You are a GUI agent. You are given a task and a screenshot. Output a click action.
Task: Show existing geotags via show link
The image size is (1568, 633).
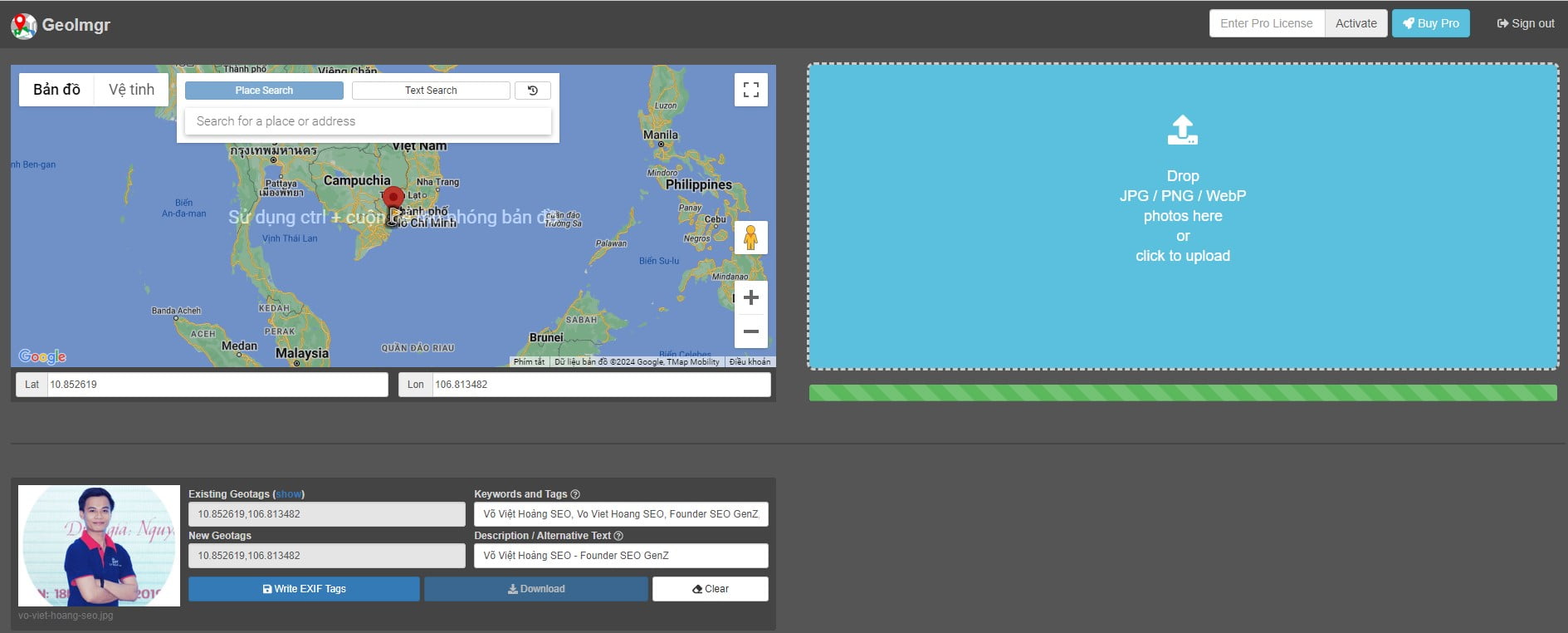pyautogui.click(x=289, y=494)
